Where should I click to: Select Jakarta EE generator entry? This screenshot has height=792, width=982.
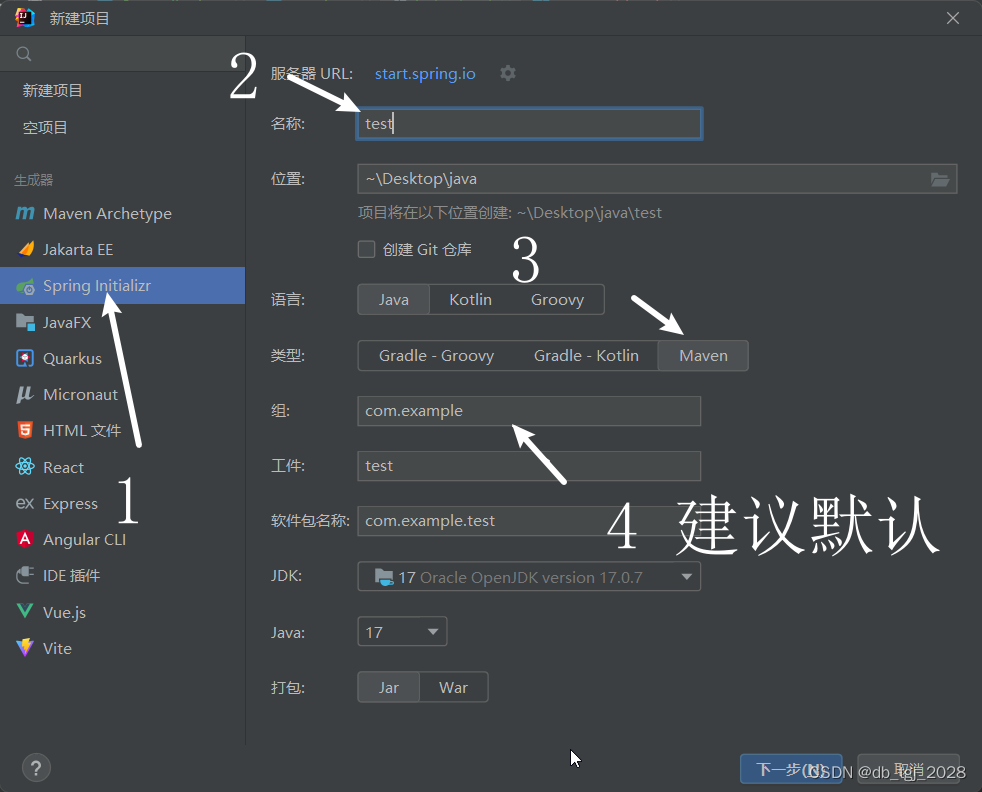click(122, 249)
